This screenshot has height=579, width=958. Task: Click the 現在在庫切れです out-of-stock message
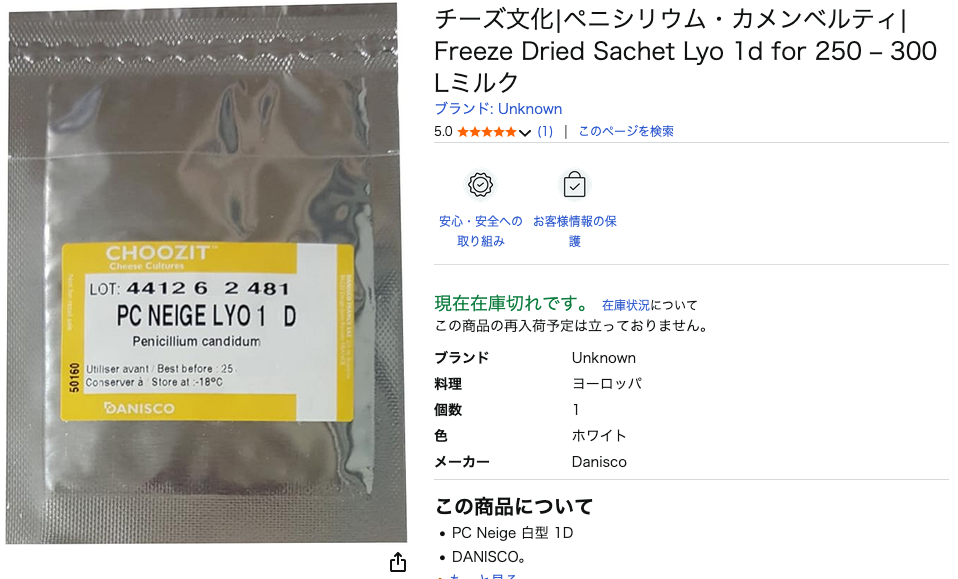tap(511, 303)
